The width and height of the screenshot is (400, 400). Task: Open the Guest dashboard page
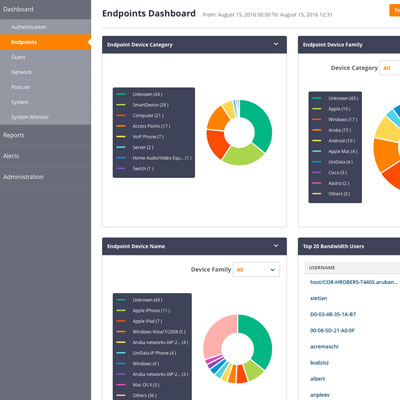pyautogui.click(x=18, y=57)
